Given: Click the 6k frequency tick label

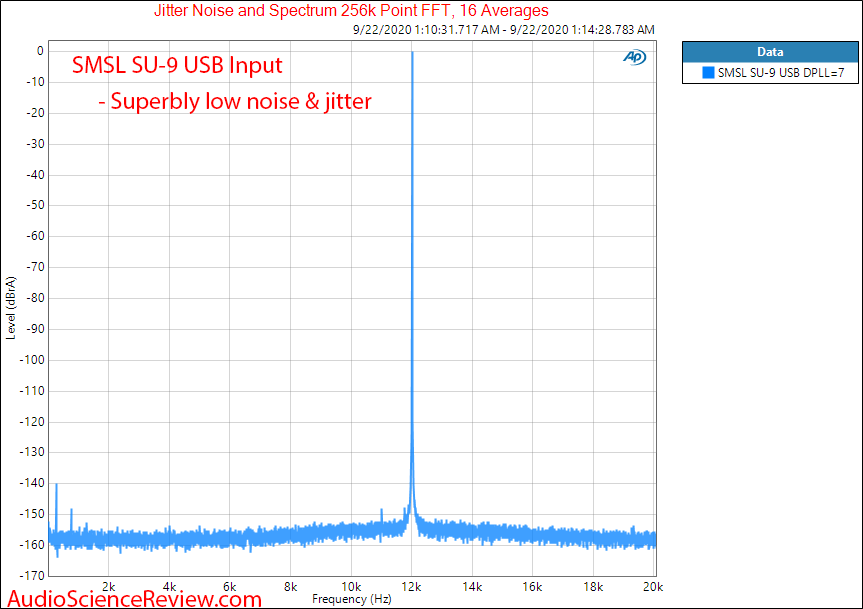Looking at the screenshot, I should pyautogui.click(x=230, y=586).
